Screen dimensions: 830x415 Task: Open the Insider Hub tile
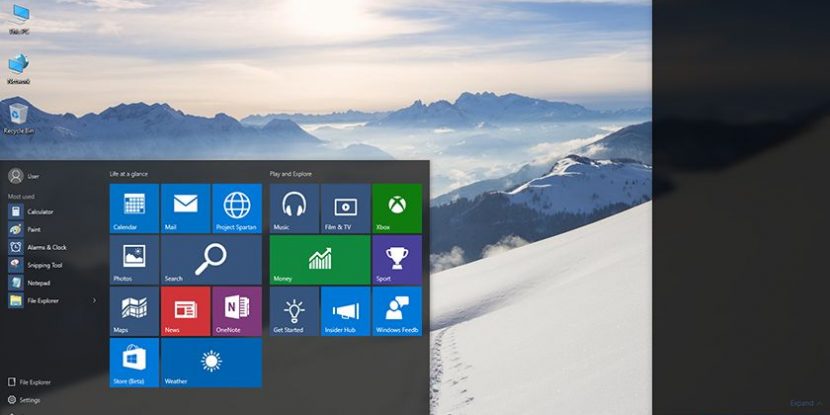coord(345,311)
